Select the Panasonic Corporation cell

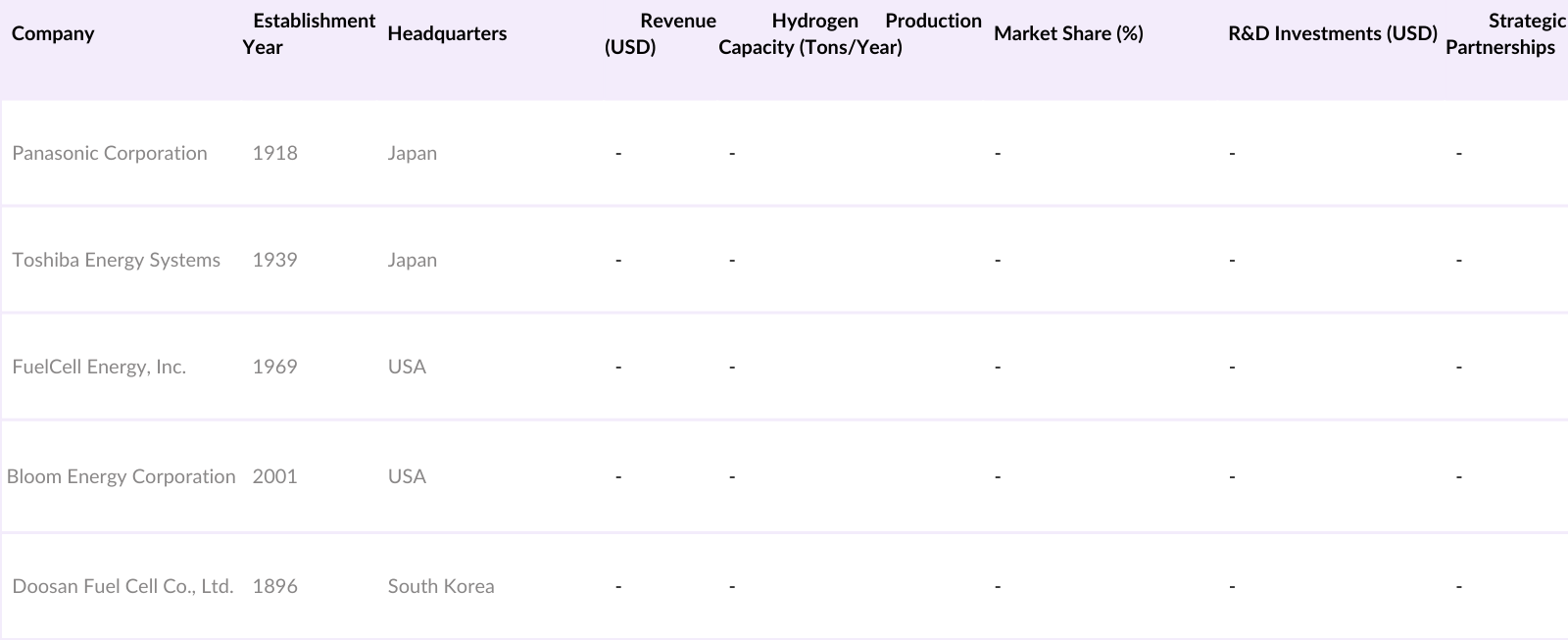tap(110, 153)
